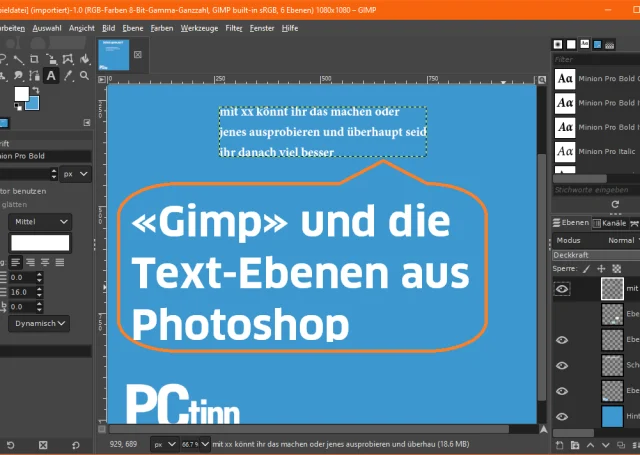This screenshot has height=455, width=640.
Task: Open the Farben menu
Action: tap(162, 28)
